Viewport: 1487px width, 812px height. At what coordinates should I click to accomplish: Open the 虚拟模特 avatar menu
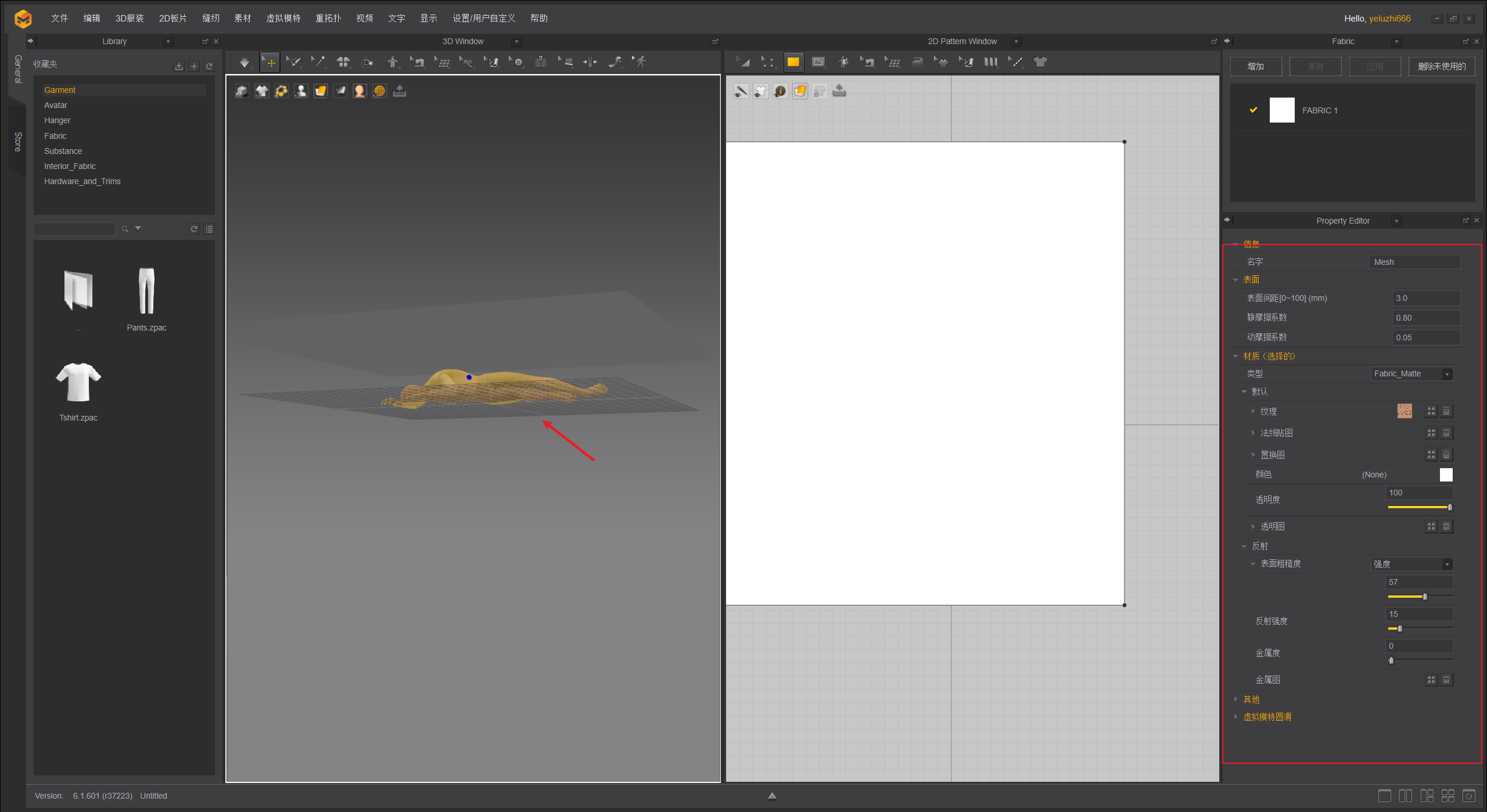coord(283,19)
